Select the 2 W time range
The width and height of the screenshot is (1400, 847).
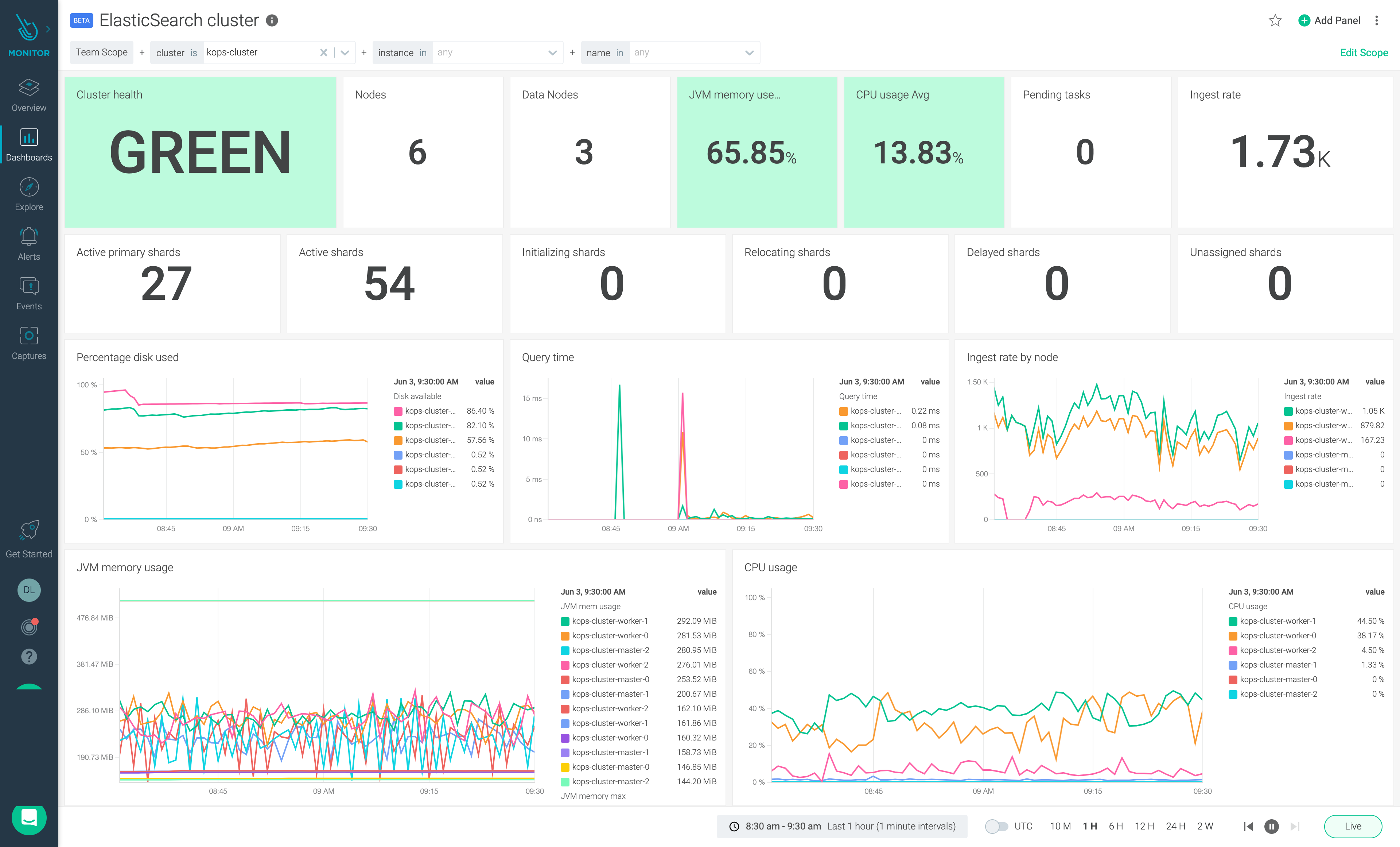[x=1205, y=826]
